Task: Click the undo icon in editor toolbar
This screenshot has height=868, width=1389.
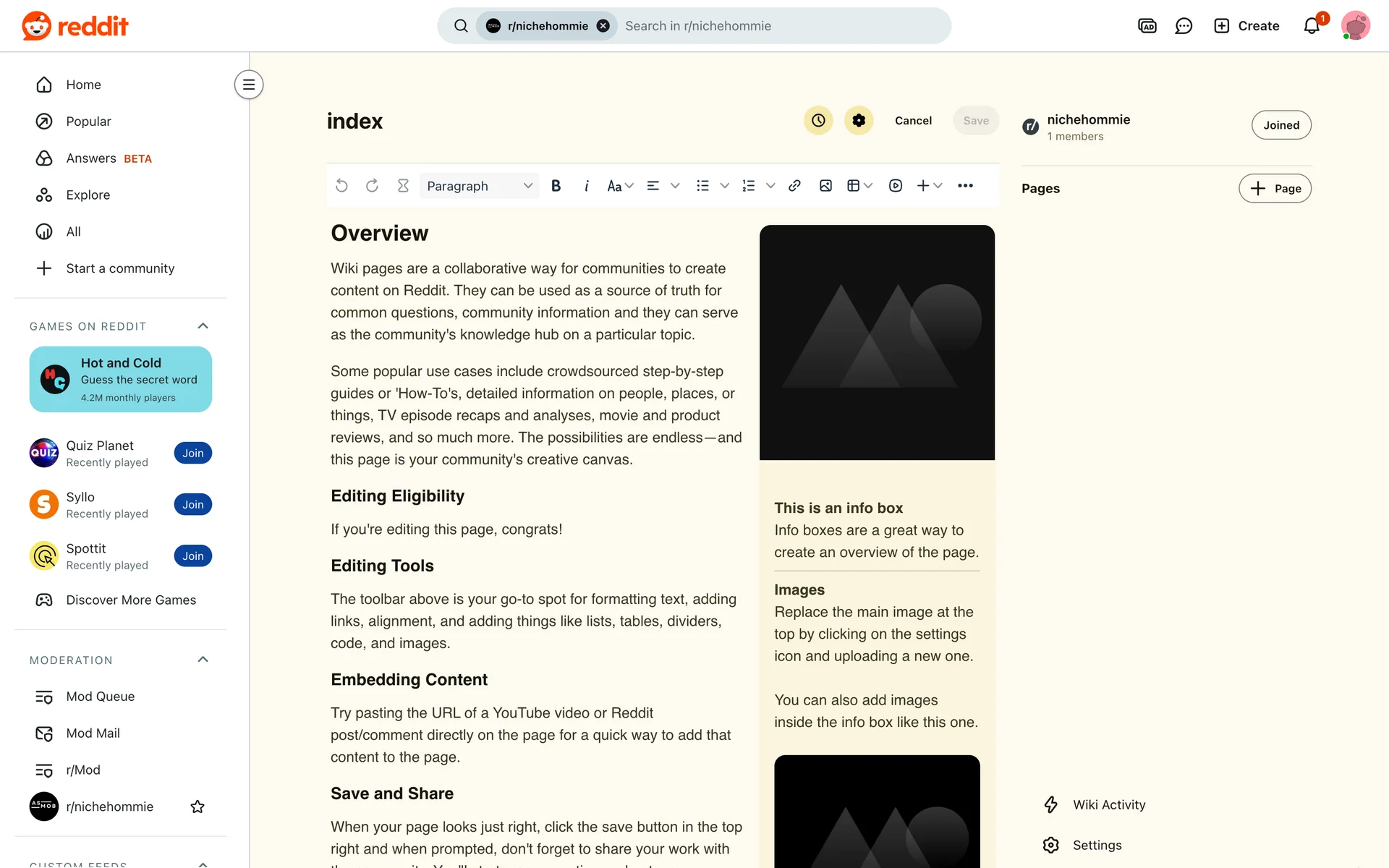Action: (341, 186)
